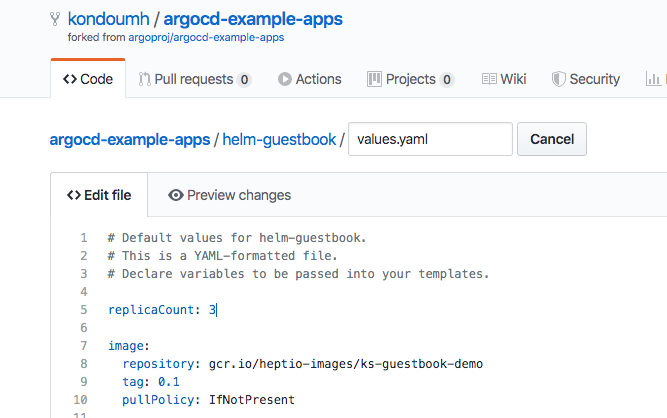Visit the upstream argoproj/argocd-example-apps repo
The height and width of the screenshot is (418, 667).
coord(206,37)
